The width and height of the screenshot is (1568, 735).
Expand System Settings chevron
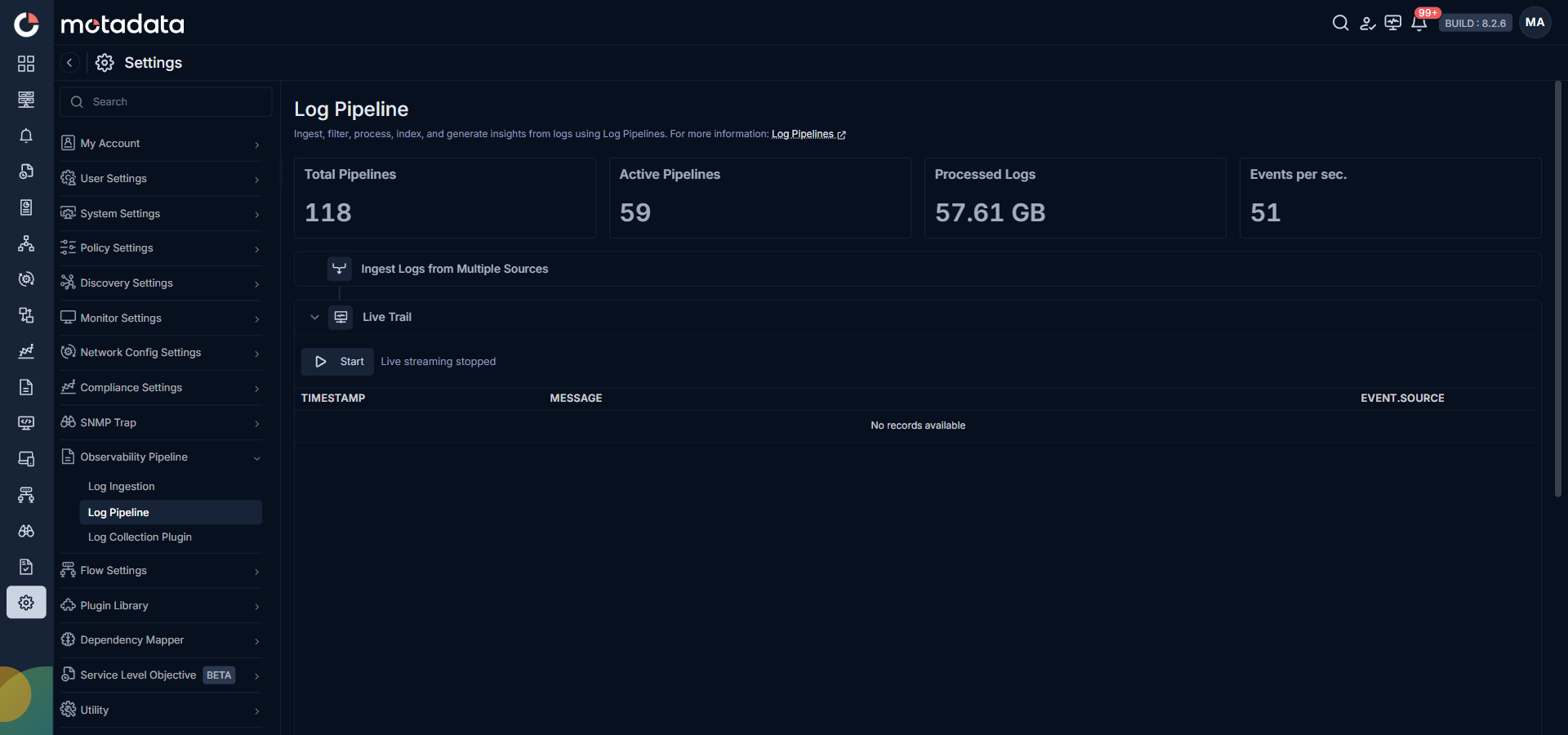point(256,215)
